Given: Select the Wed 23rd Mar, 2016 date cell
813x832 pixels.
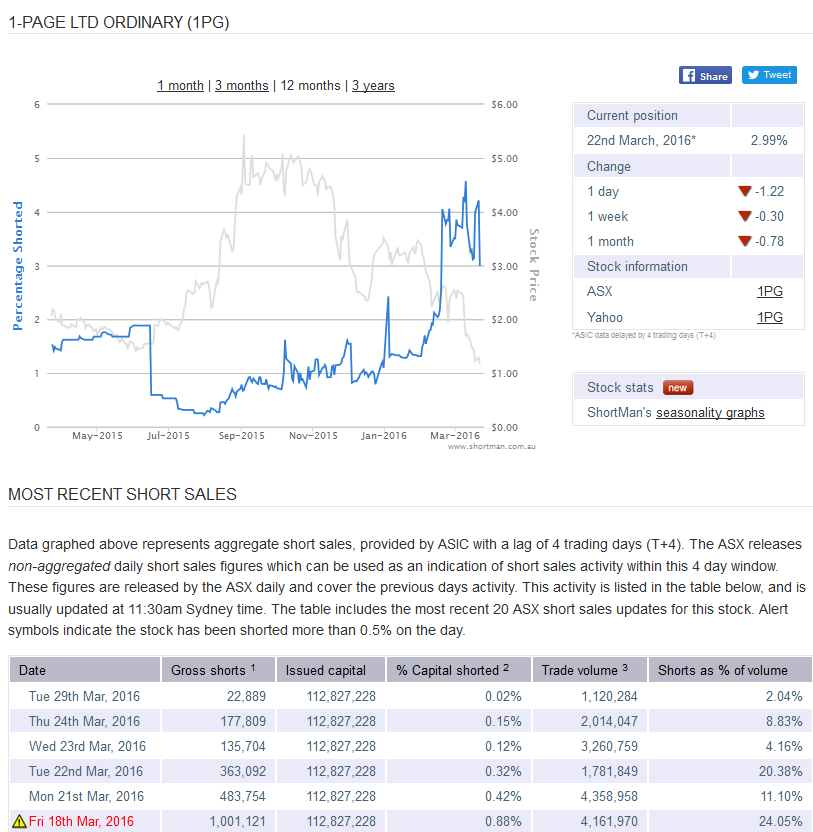Looking at the screenshot, I should point(87,746).
